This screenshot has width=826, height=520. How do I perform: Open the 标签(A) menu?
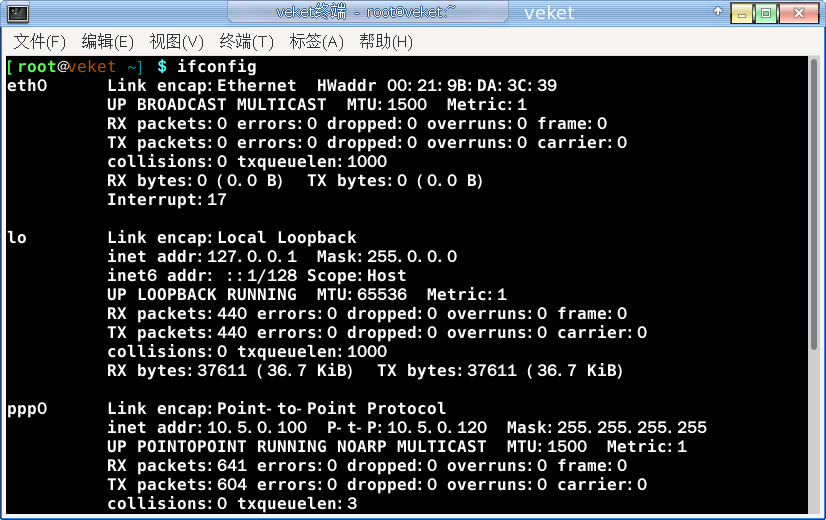coord(317,41)
